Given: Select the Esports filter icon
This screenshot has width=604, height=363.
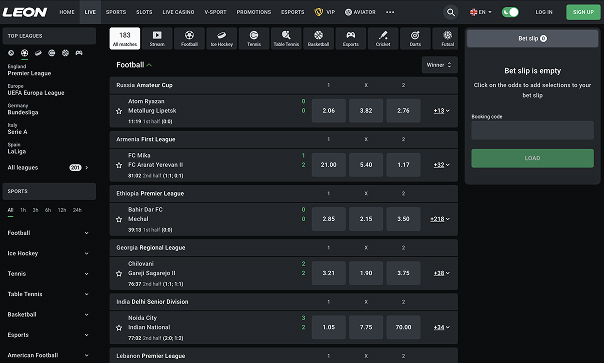Looking at the screenshot, I should (351, 39).
